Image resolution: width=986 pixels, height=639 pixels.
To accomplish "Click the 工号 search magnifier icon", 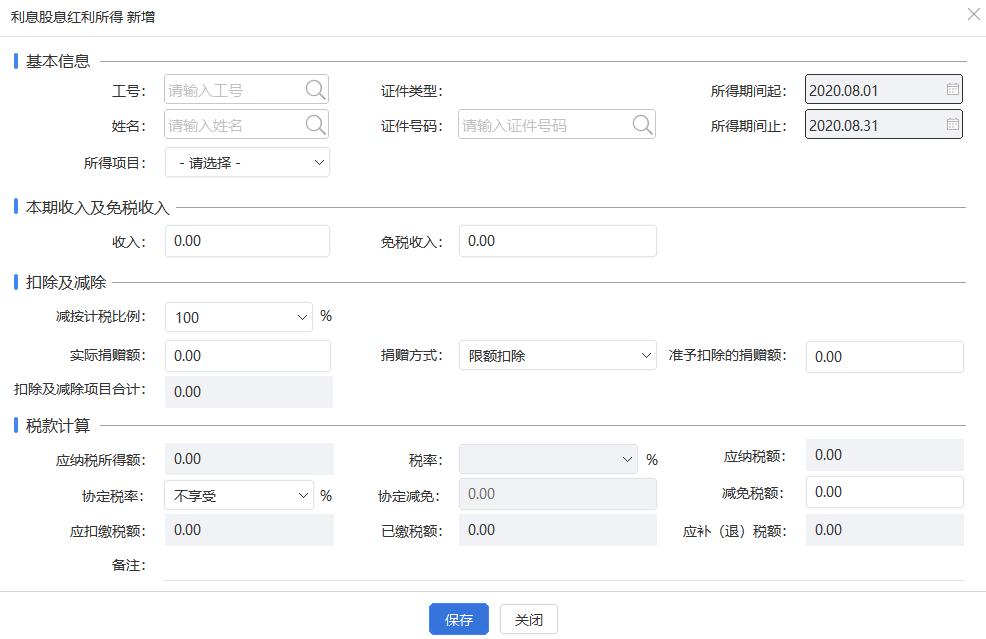I will click(315, 89).
